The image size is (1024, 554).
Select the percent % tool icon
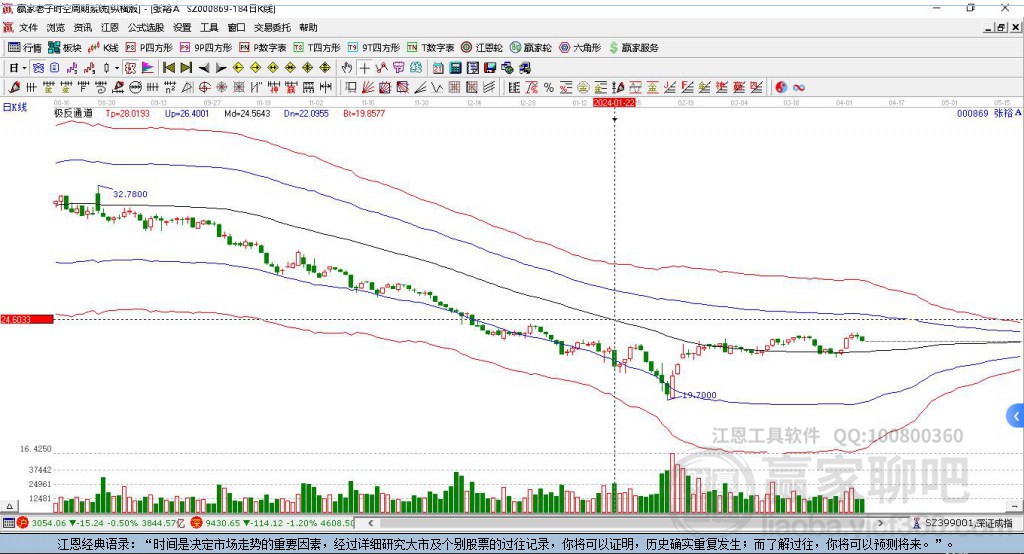click(549, 88)
